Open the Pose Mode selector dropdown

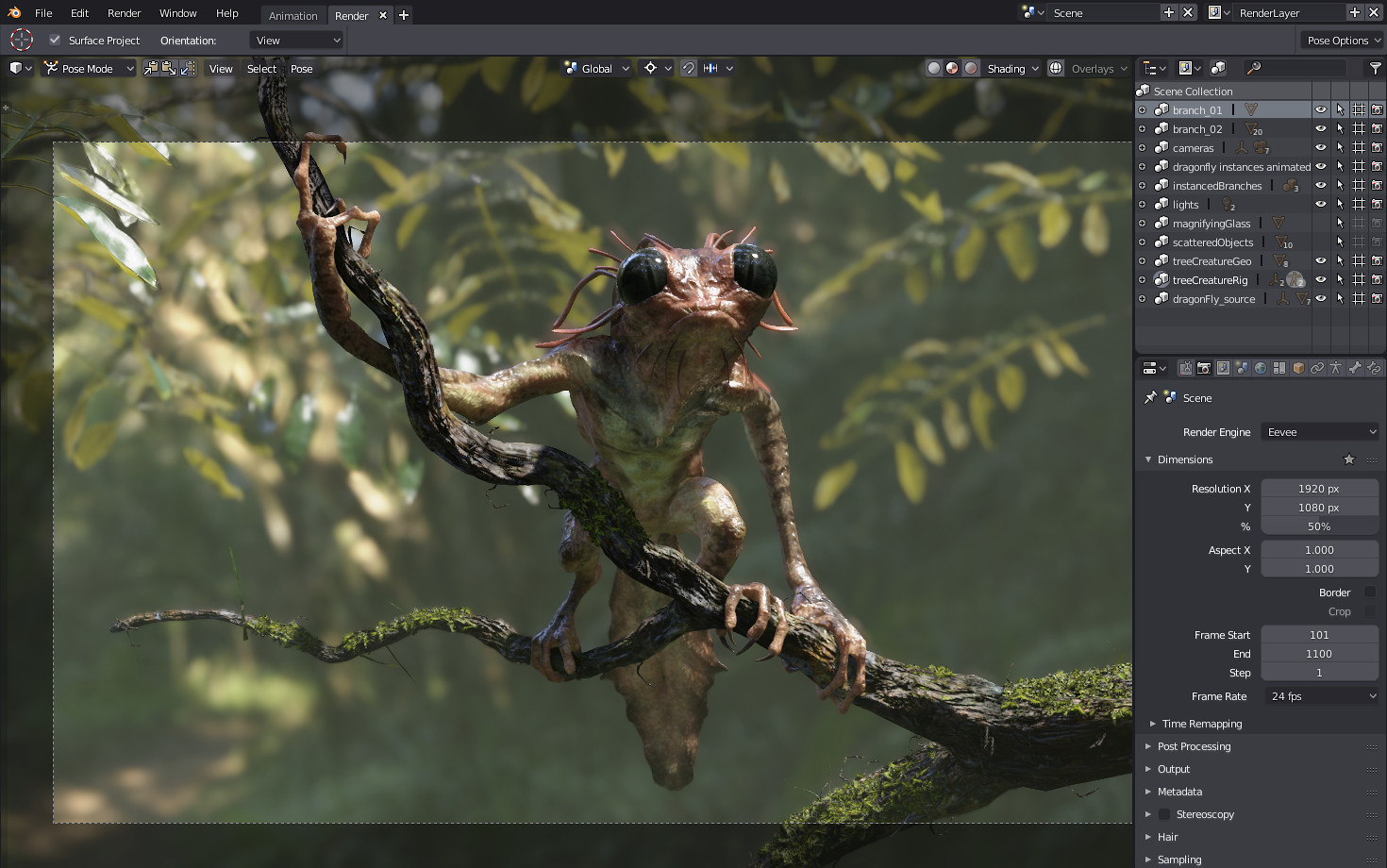click(90, 68)
